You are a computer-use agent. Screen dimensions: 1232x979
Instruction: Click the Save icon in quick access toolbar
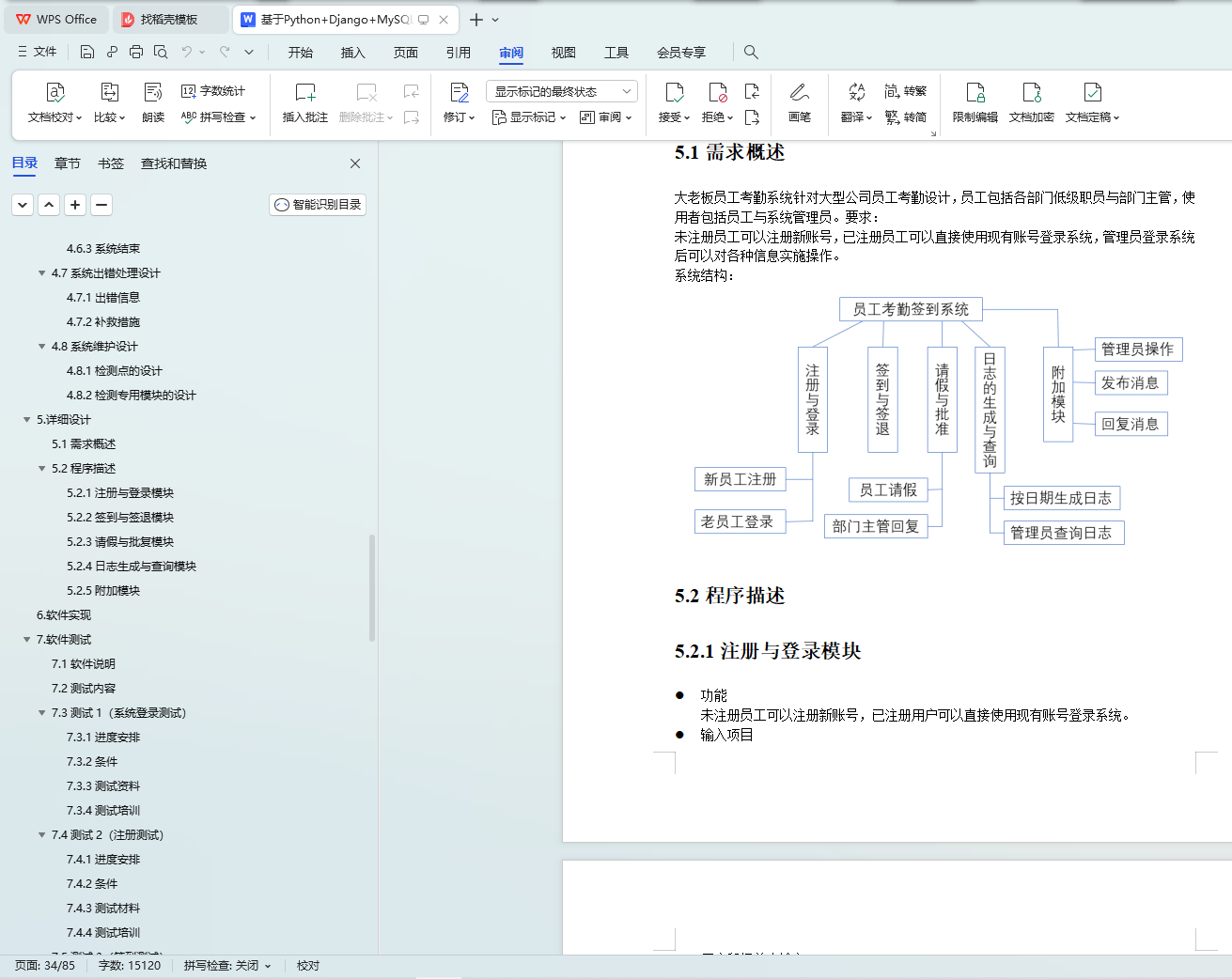coord(87,52)
